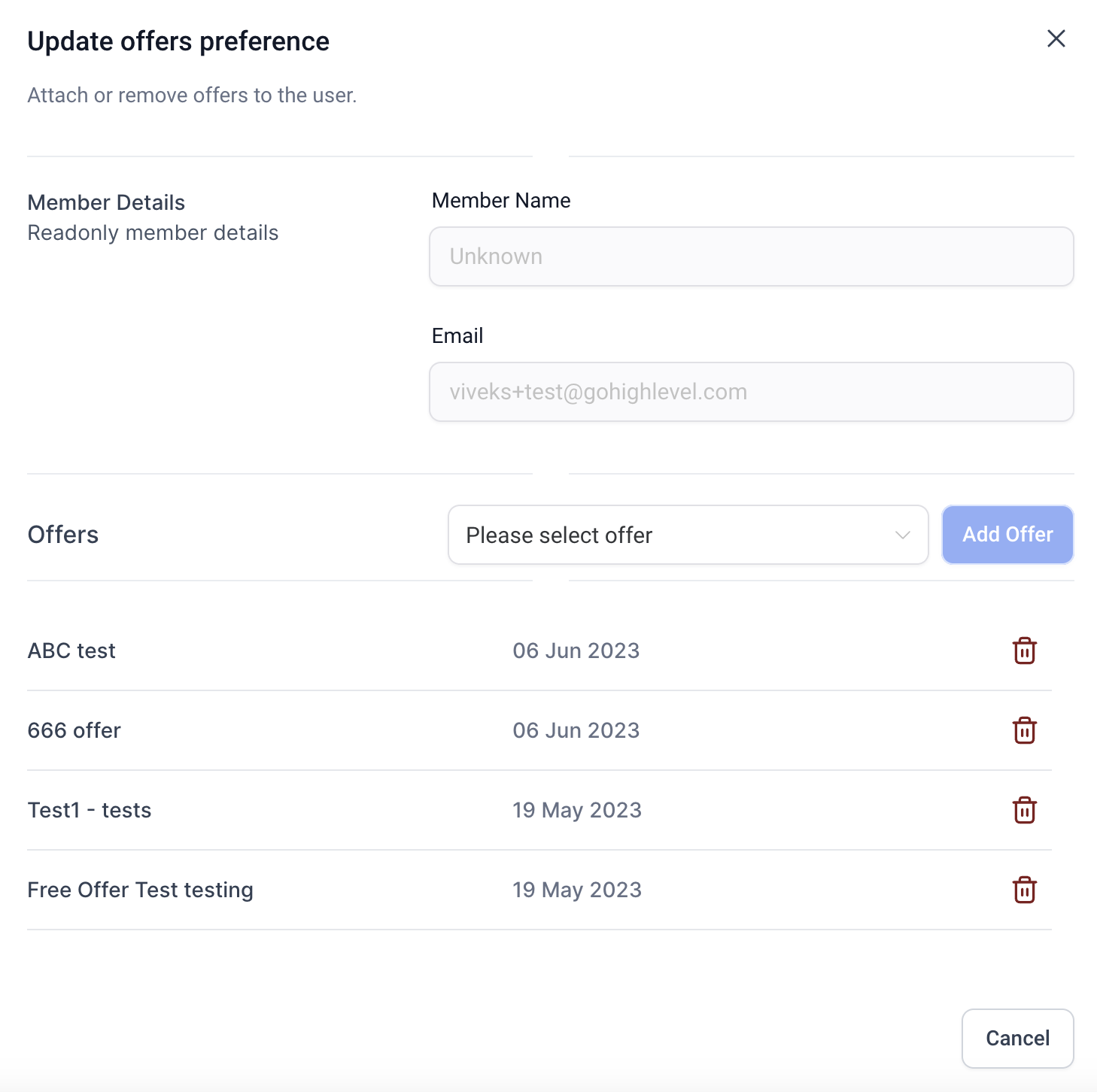Click the 06 Jun 2023 date for 666 offer
Image resolution: width=1097 pixels, height=1092 pixels.
576,730
